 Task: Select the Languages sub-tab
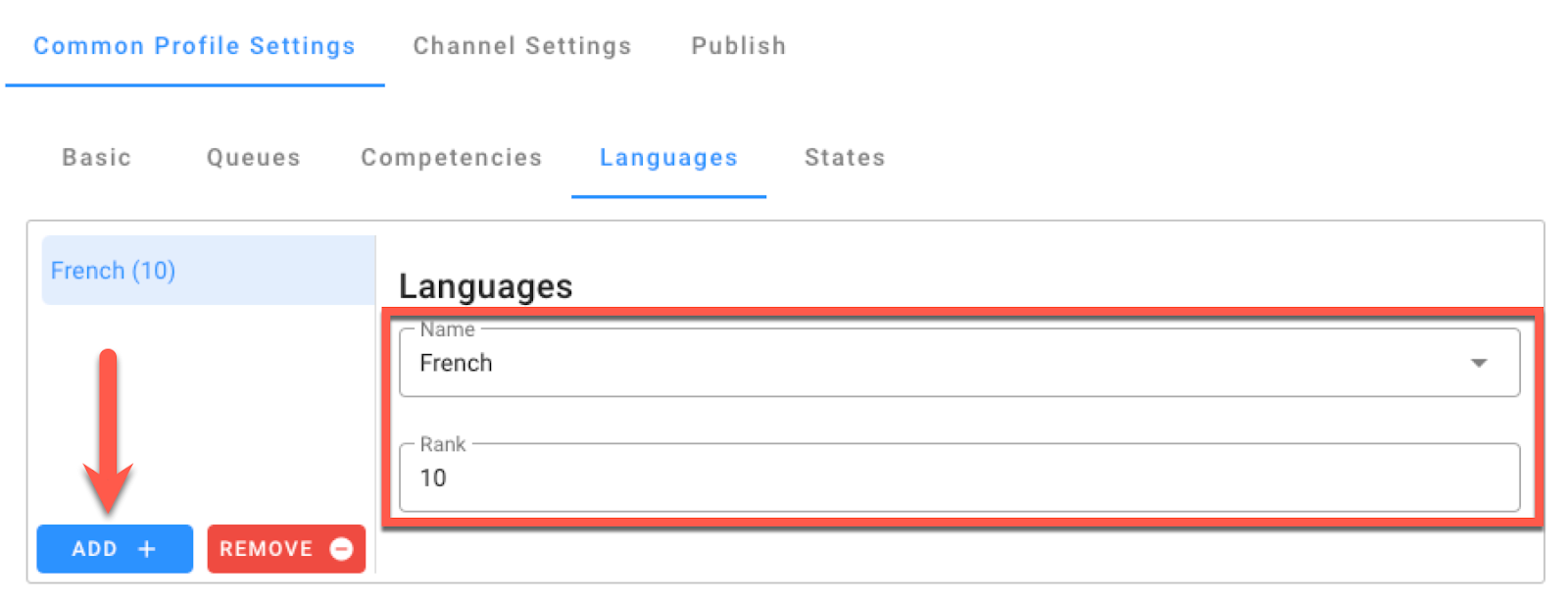pyautogui.click(x=668, y=158)
